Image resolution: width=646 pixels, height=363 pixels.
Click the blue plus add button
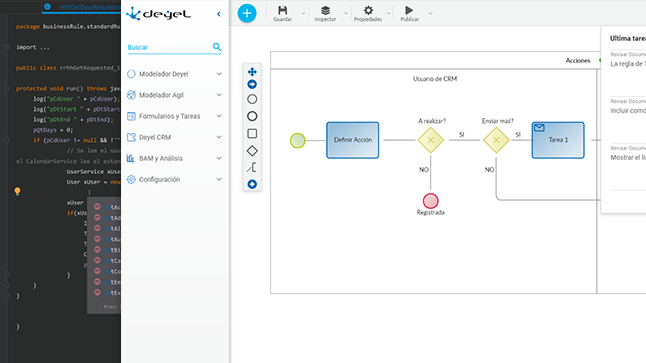coord(247,13)
